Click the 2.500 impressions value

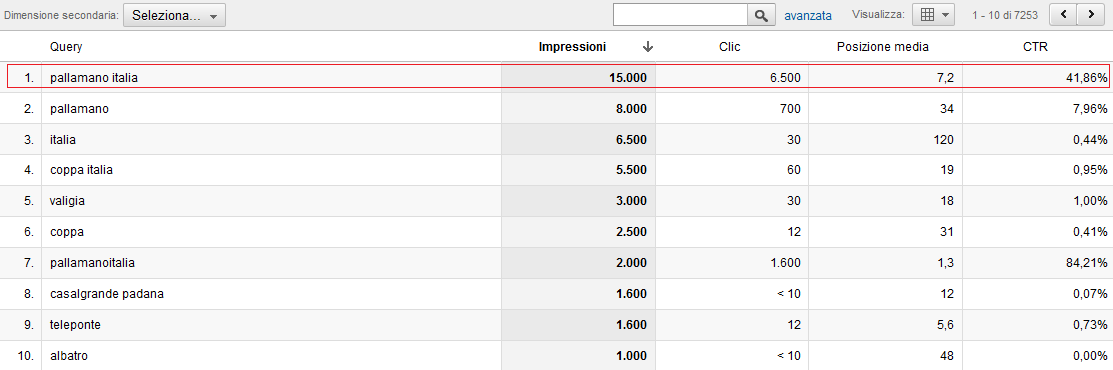(x=631, y=232)
